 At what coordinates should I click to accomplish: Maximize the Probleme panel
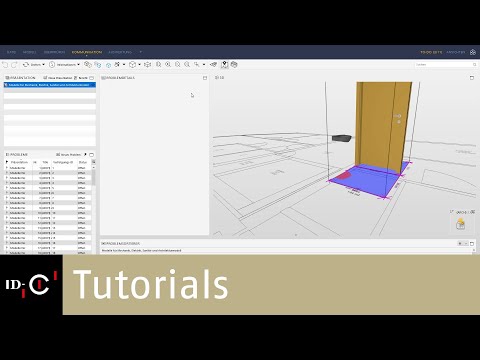92,155
